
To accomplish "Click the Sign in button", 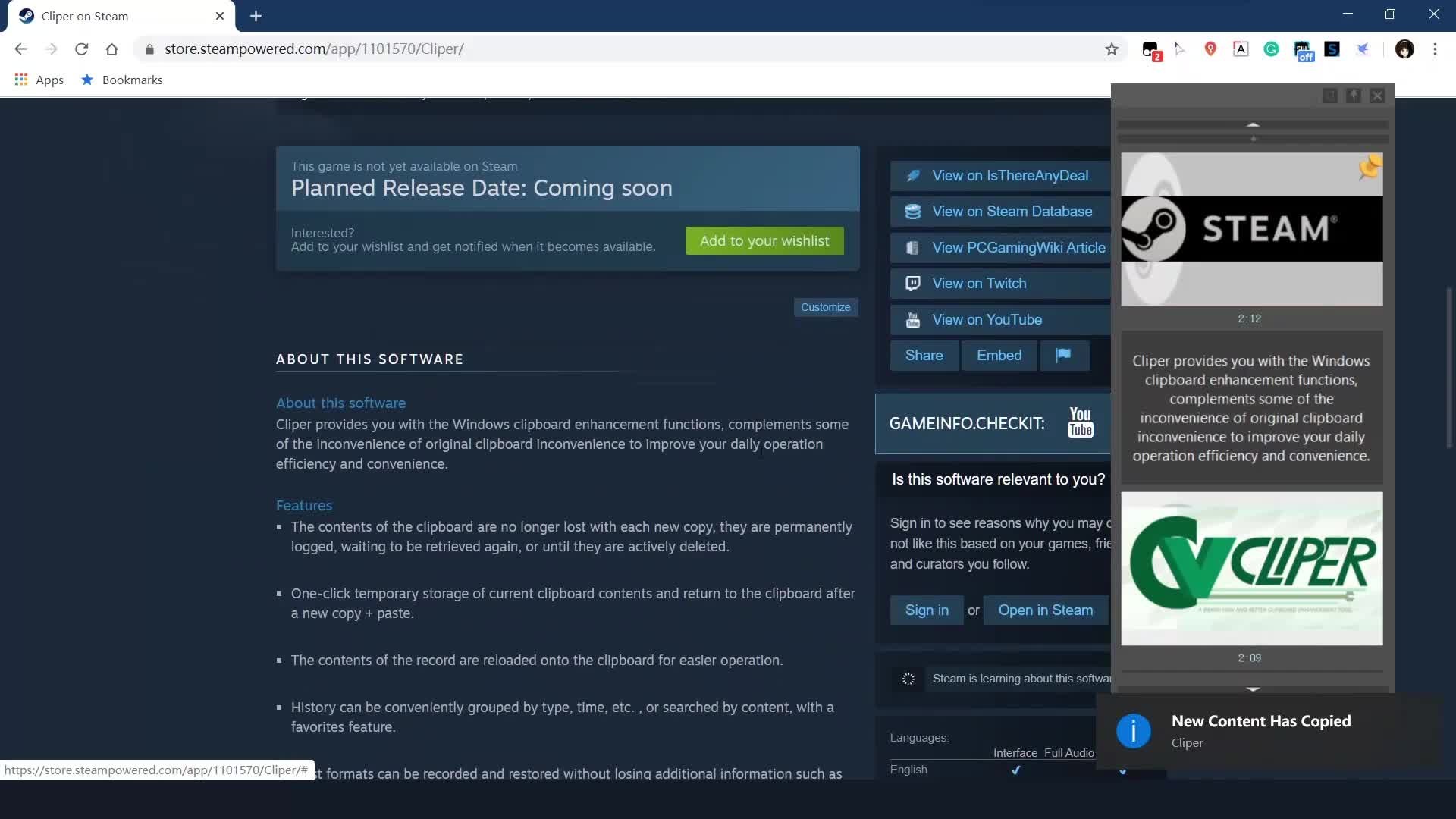I will pyautogui.click(x=926, y=610).
